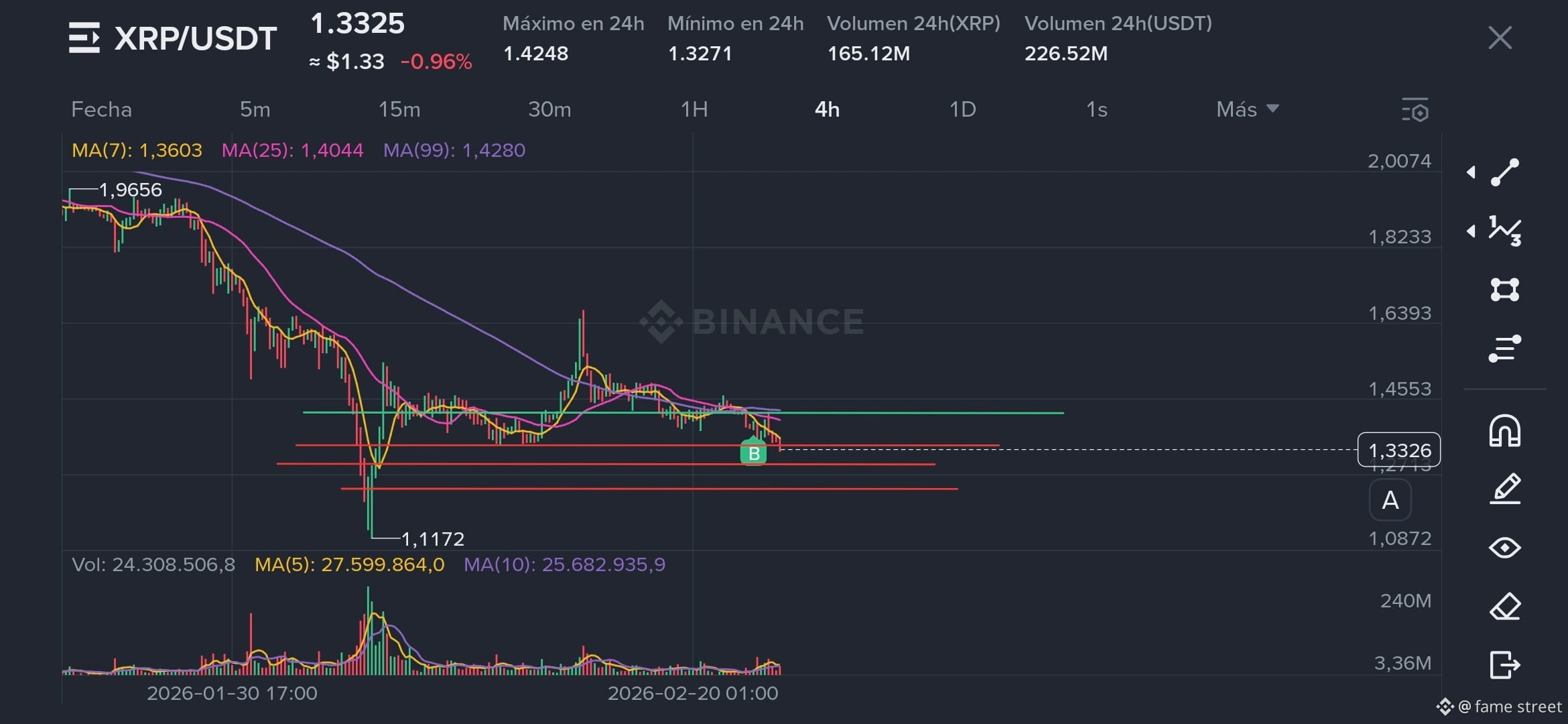The height and width of the screenshot is (724, 1568).
Task: Click the 1,9656 high price marker
Action: 130,190
